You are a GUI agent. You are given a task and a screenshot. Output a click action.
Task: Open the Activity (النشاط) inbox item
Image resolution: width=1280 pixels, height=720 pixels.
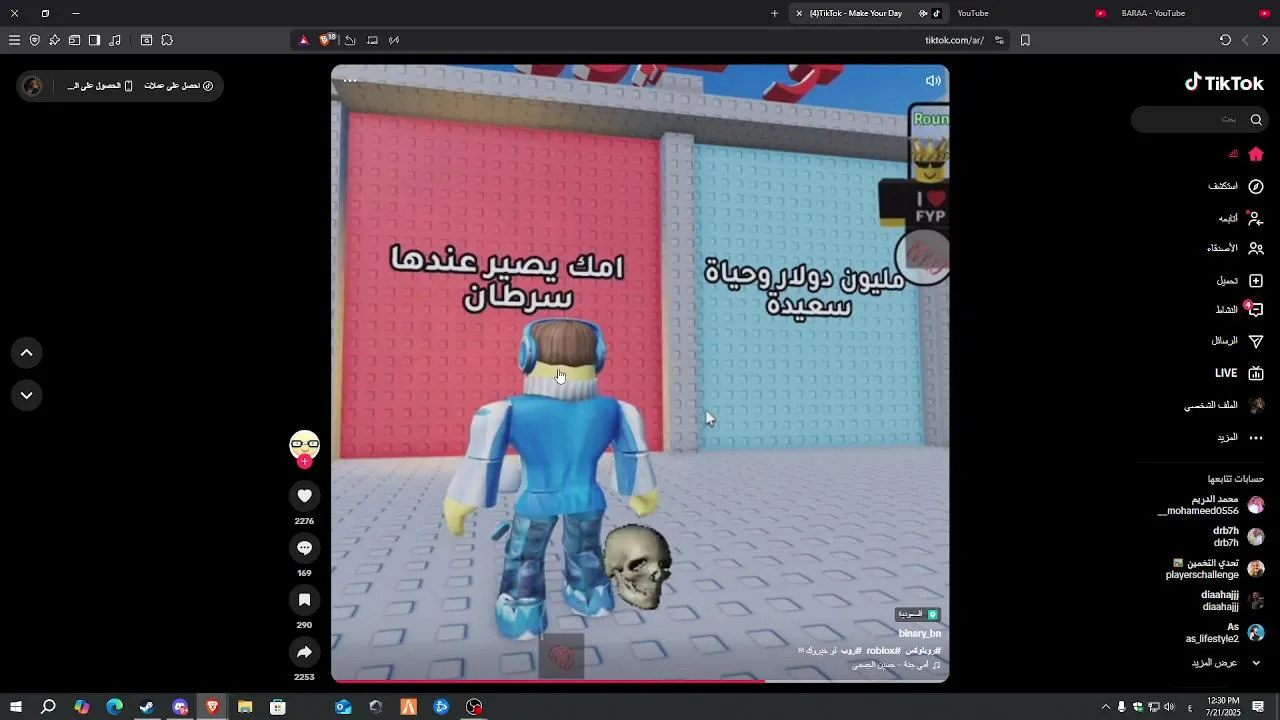tap(1240, 310)
